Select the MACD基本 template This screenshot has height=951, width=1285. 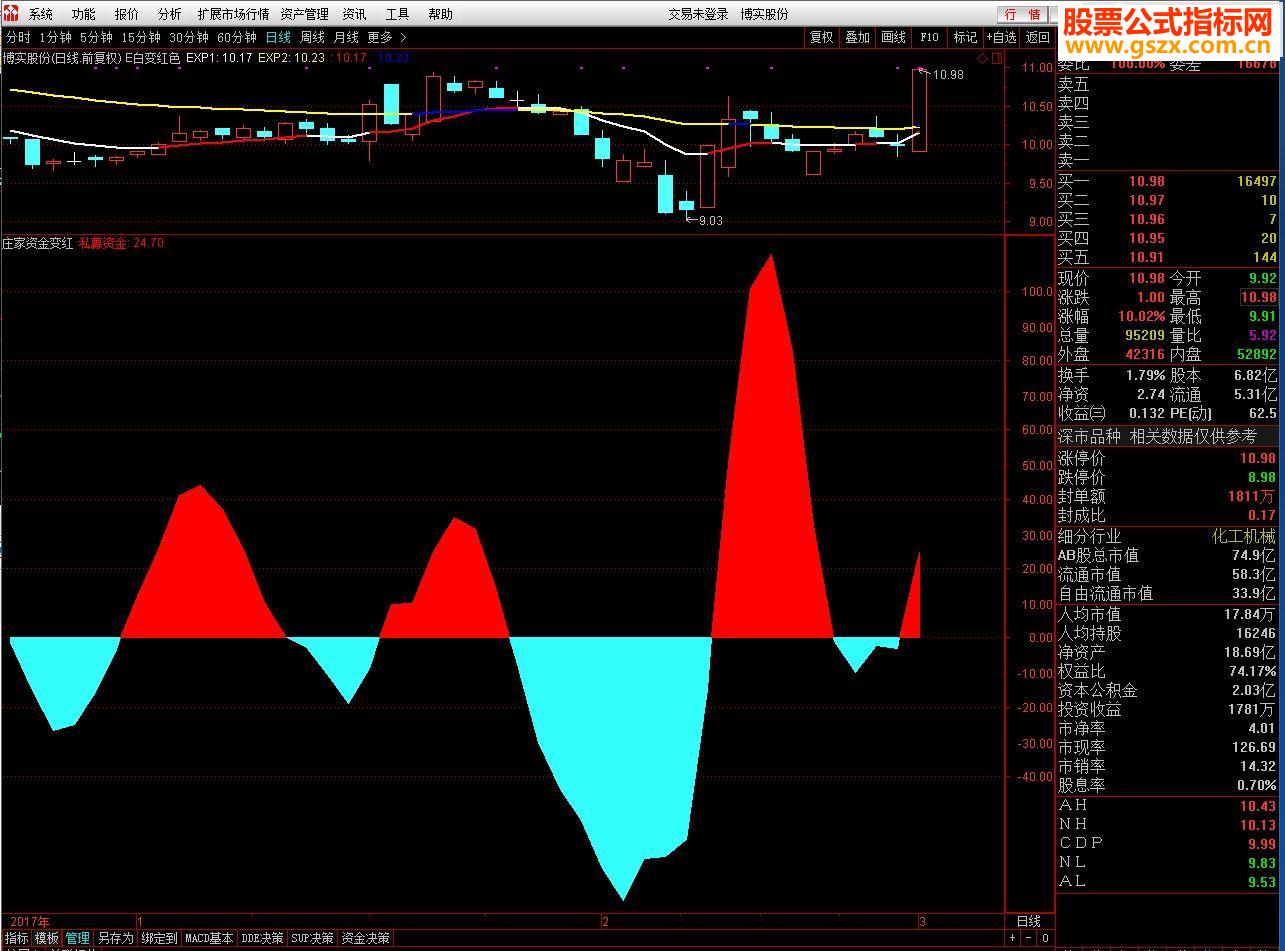(209, 938)
